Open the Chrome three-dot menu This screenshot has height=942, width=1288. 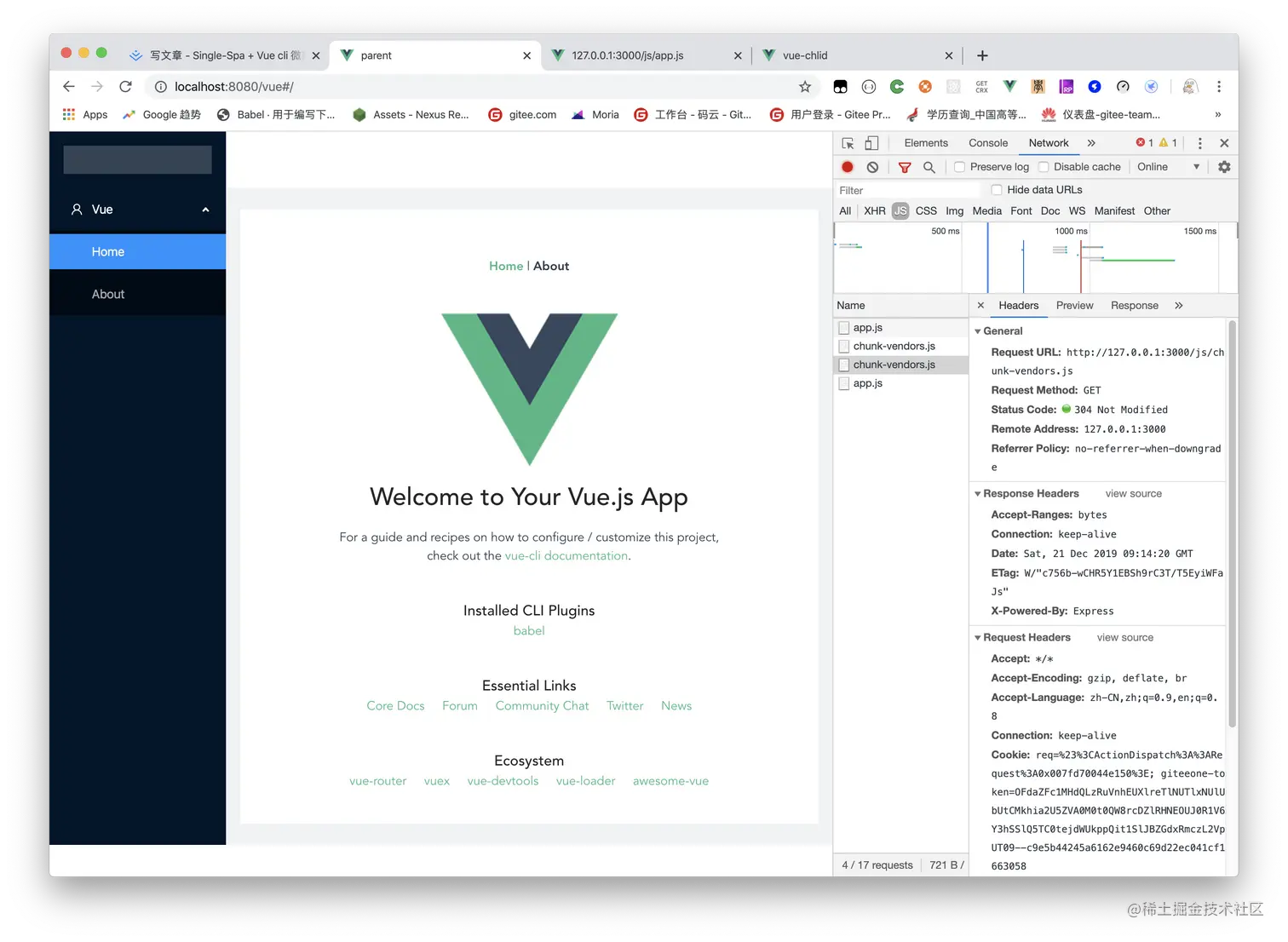coord(1219,86)
